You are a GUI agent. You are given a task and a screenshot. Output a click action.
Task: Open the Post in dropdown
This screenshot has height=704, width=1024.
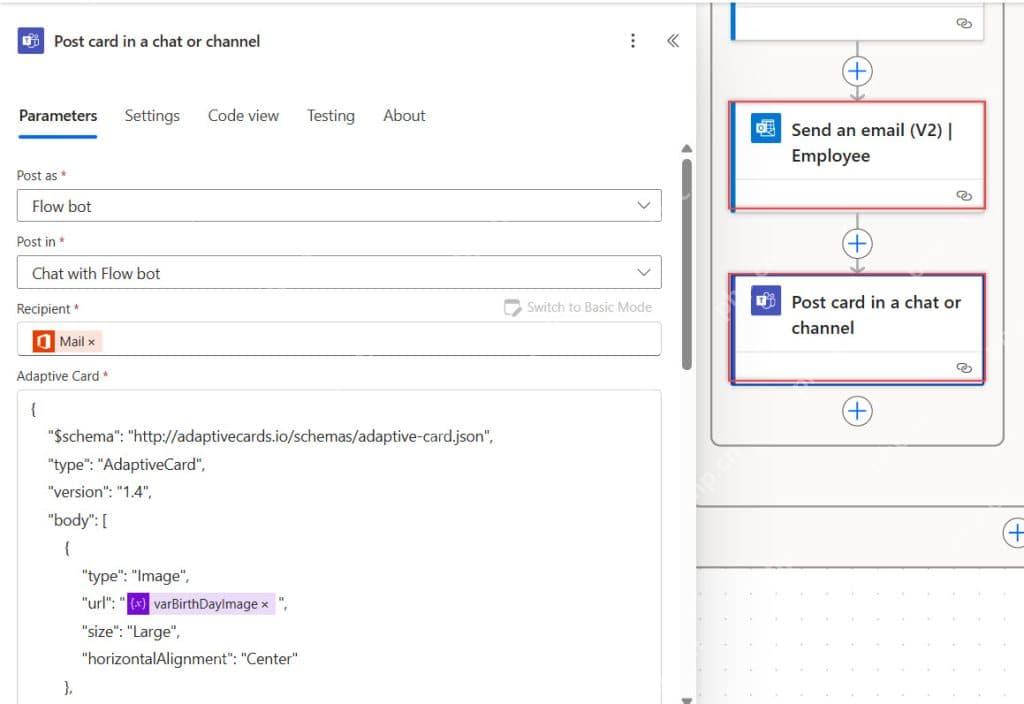pos(339,272)
